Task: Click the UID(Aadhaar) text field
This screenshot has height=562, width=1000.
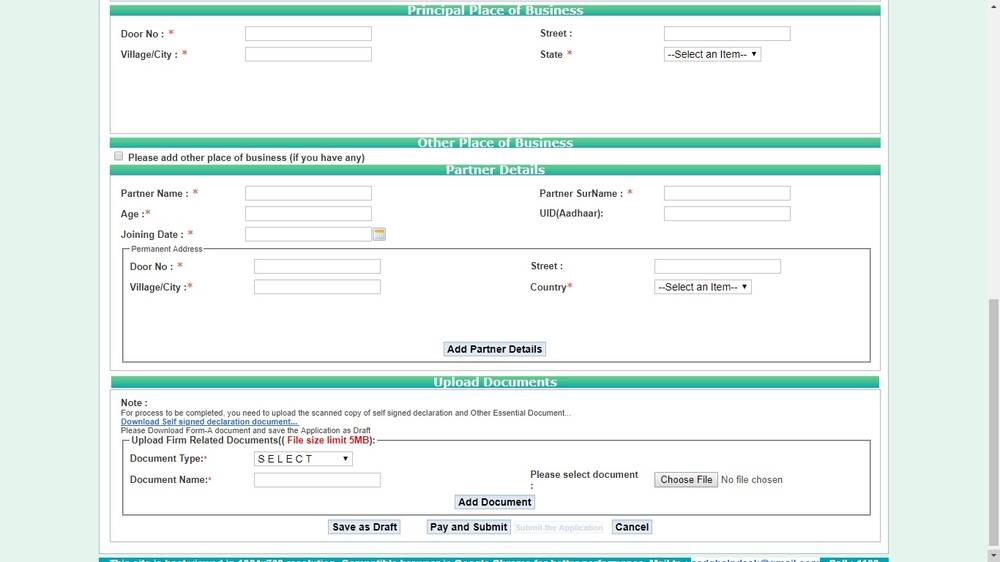Action: (x=727, y=214)
